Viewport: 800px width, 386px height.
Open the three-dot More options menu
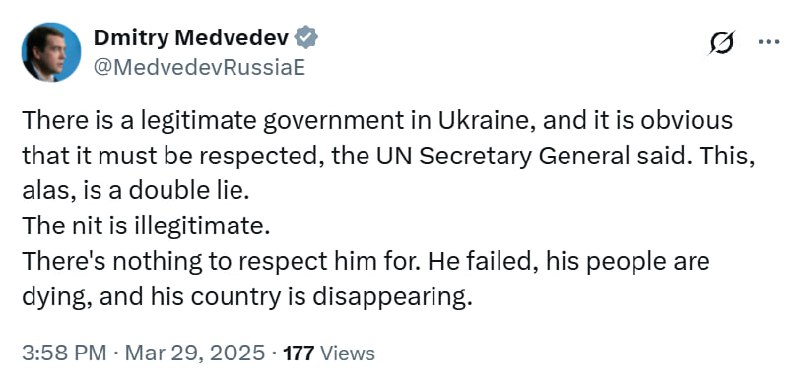tap(769, 42)
